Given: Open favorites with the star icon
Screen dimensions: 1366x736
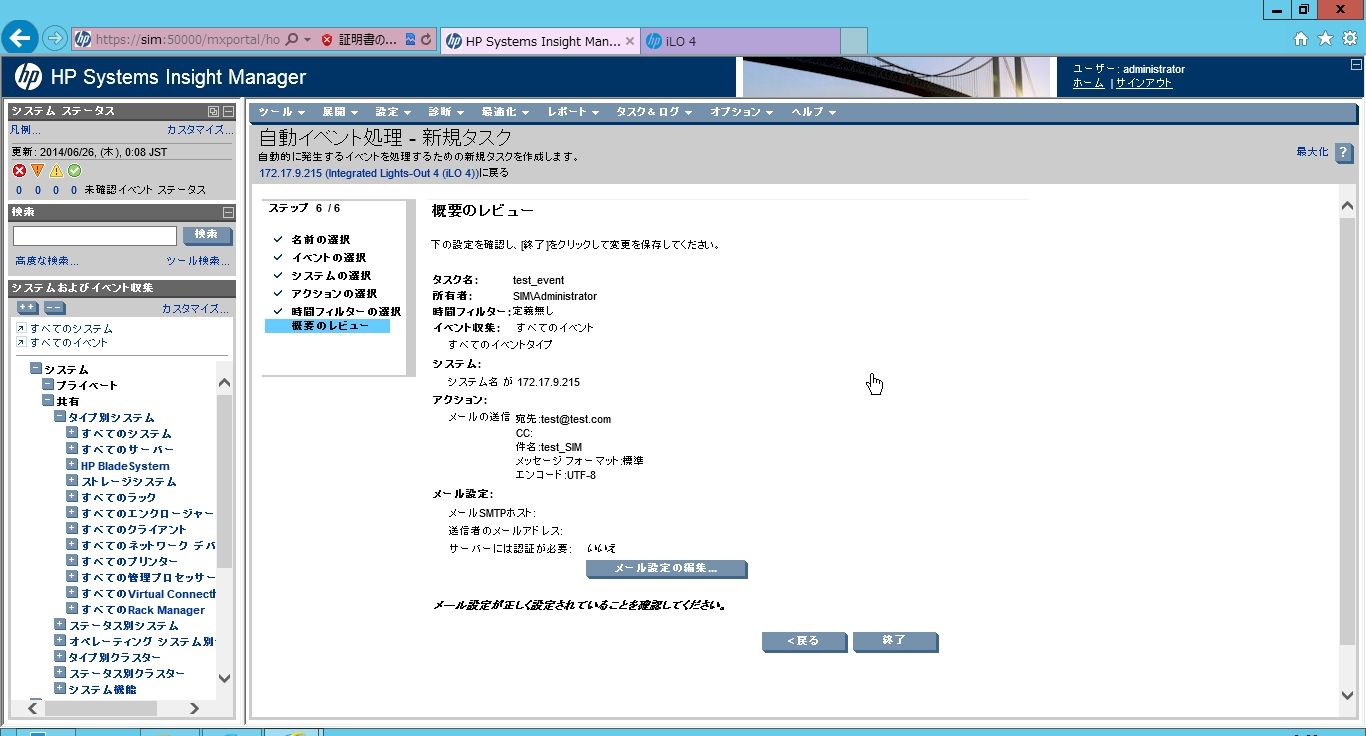Looking at the screenshot, I should [x=1325, y=39].
